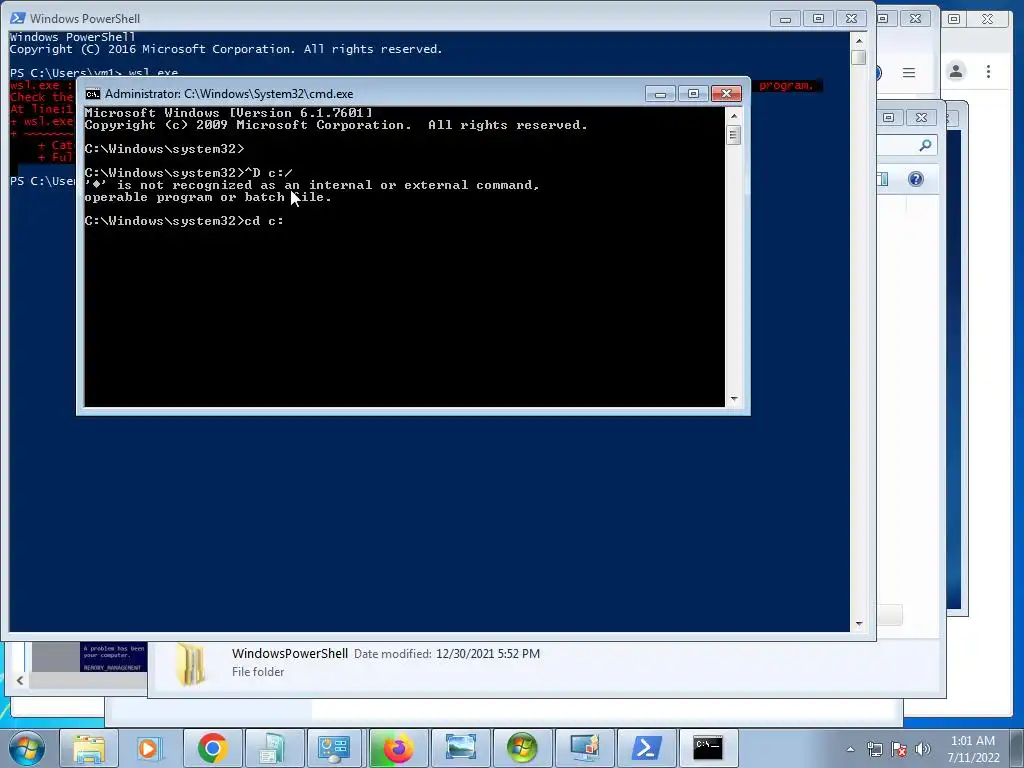The image size is (1024, 768).
Task: Open the Explorer help question-mark icon
Action: pyautogui.click(x=916, y=179)
